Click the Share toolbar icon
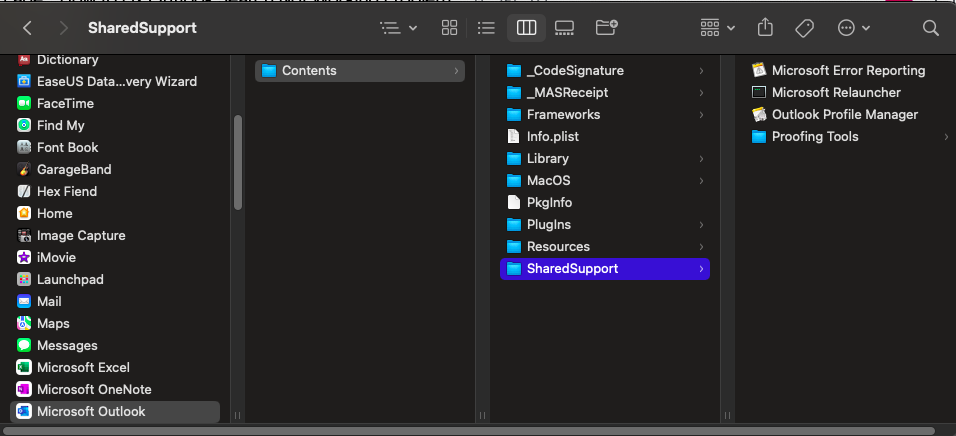This screenshot has width=956, height=436. pyautogui.click(x=765, y=28)
